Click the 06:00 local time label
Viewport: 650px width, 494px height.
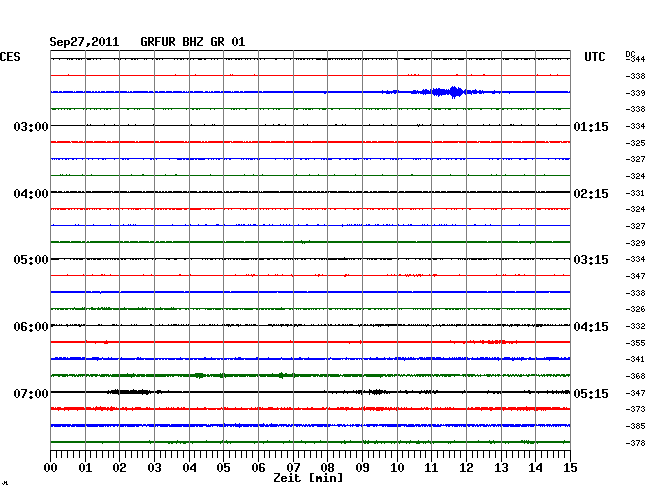coord(31,327)
